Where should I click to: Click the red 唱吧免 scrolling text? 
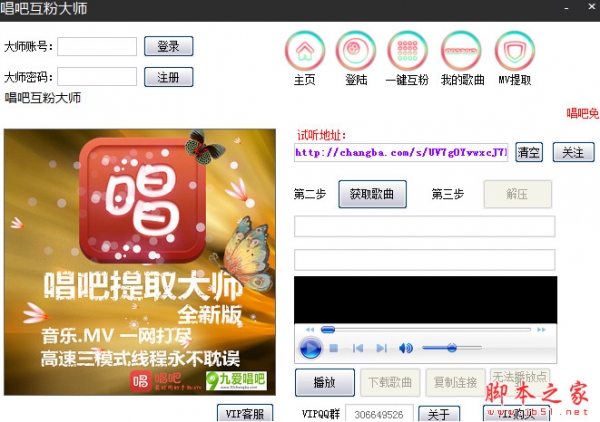(583, 113)
